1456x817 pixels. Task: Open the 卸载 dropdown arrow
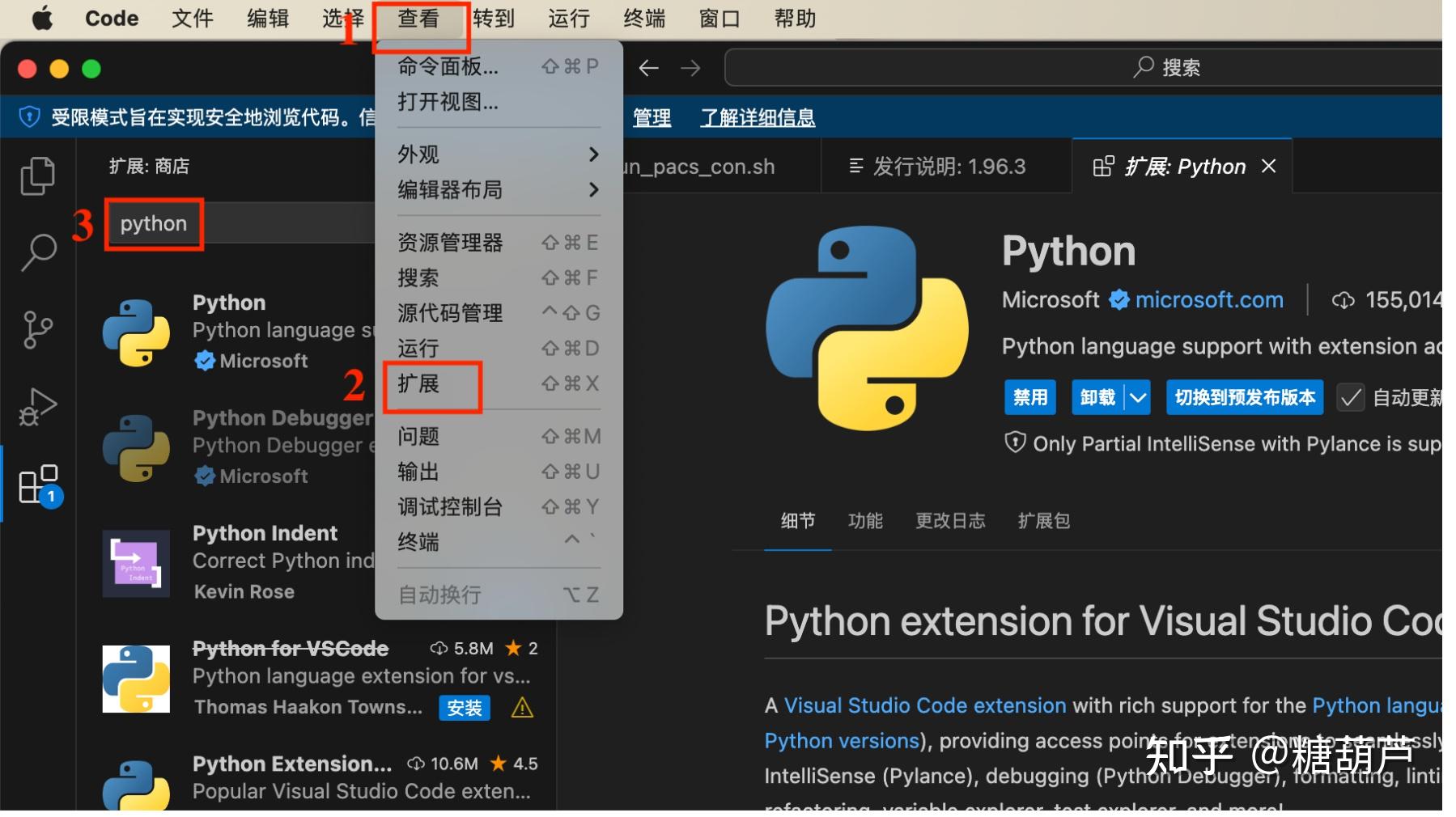1140,397
